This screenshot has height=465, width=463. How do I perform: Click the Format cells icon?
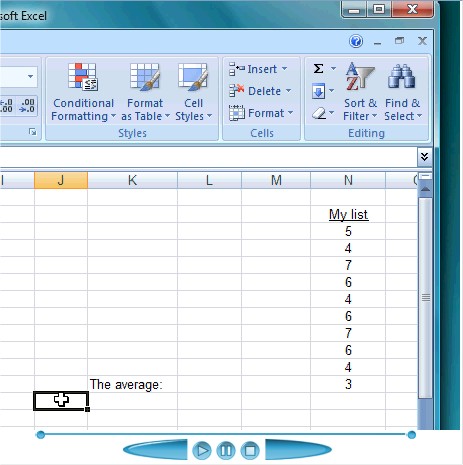pos(237,113)
